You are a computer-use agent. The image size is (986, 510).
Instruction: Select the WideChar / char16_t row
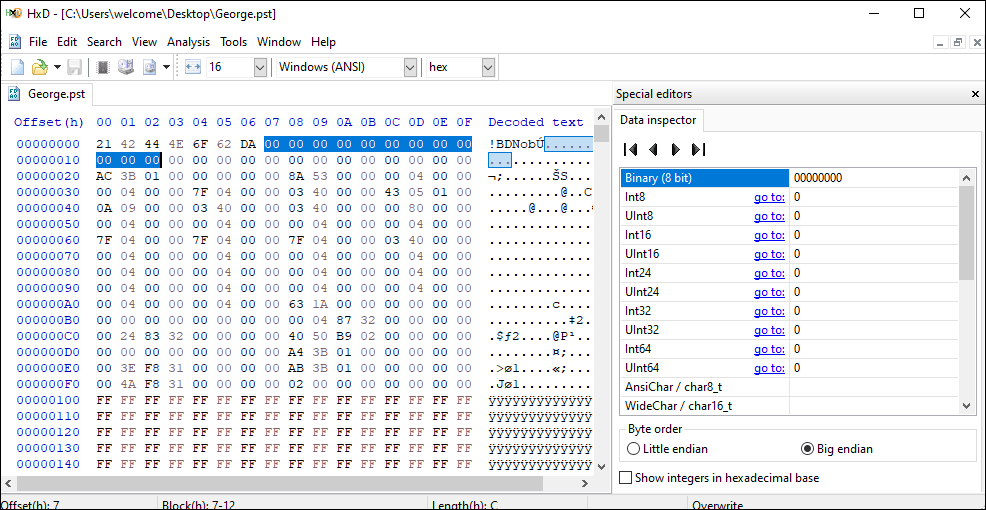pos(790,406)
